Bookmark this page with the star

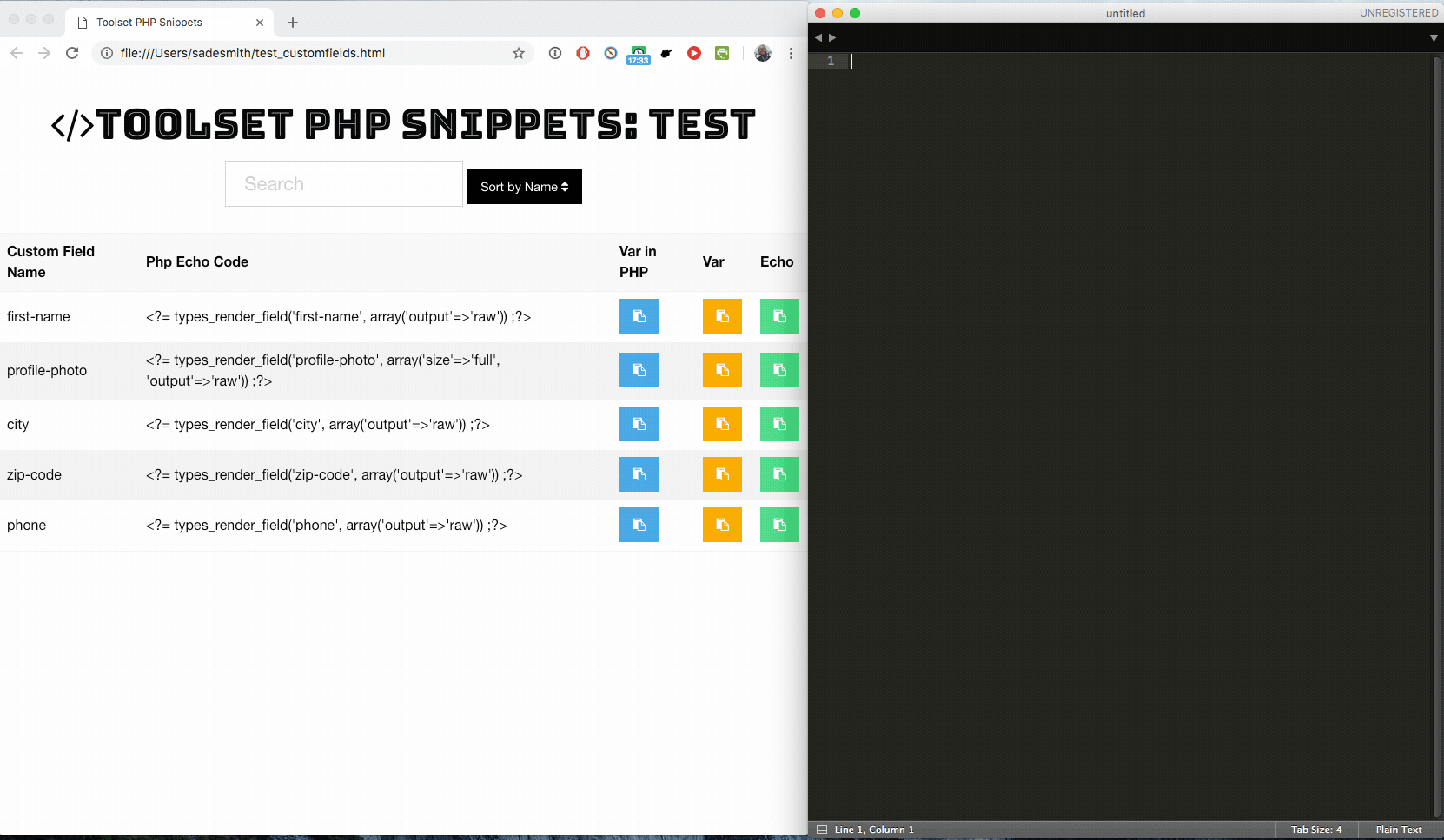pyautogui.click(x=519, y=53)
